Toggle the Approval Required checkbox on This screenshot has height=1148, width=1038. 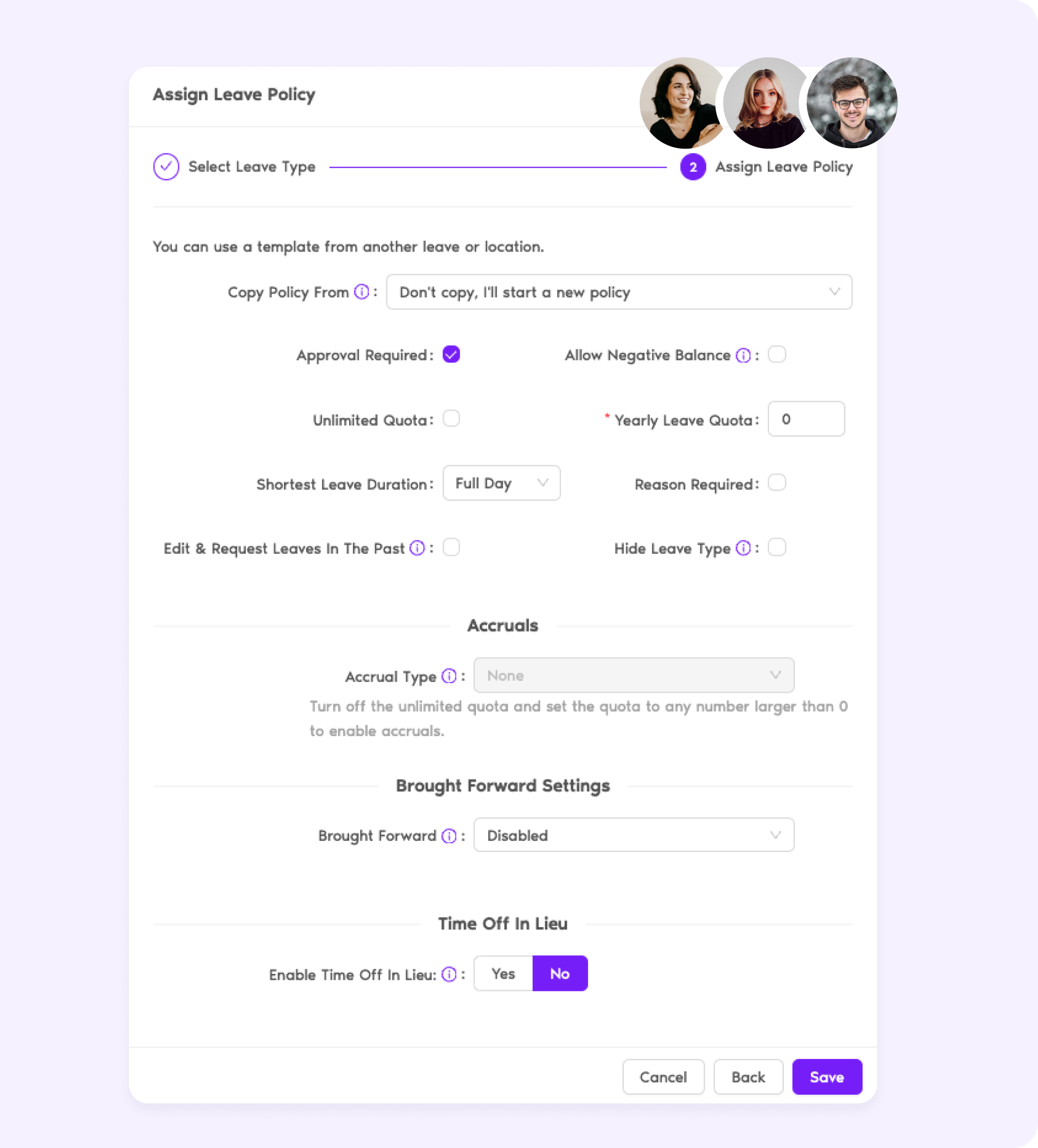tap(451, 354)
